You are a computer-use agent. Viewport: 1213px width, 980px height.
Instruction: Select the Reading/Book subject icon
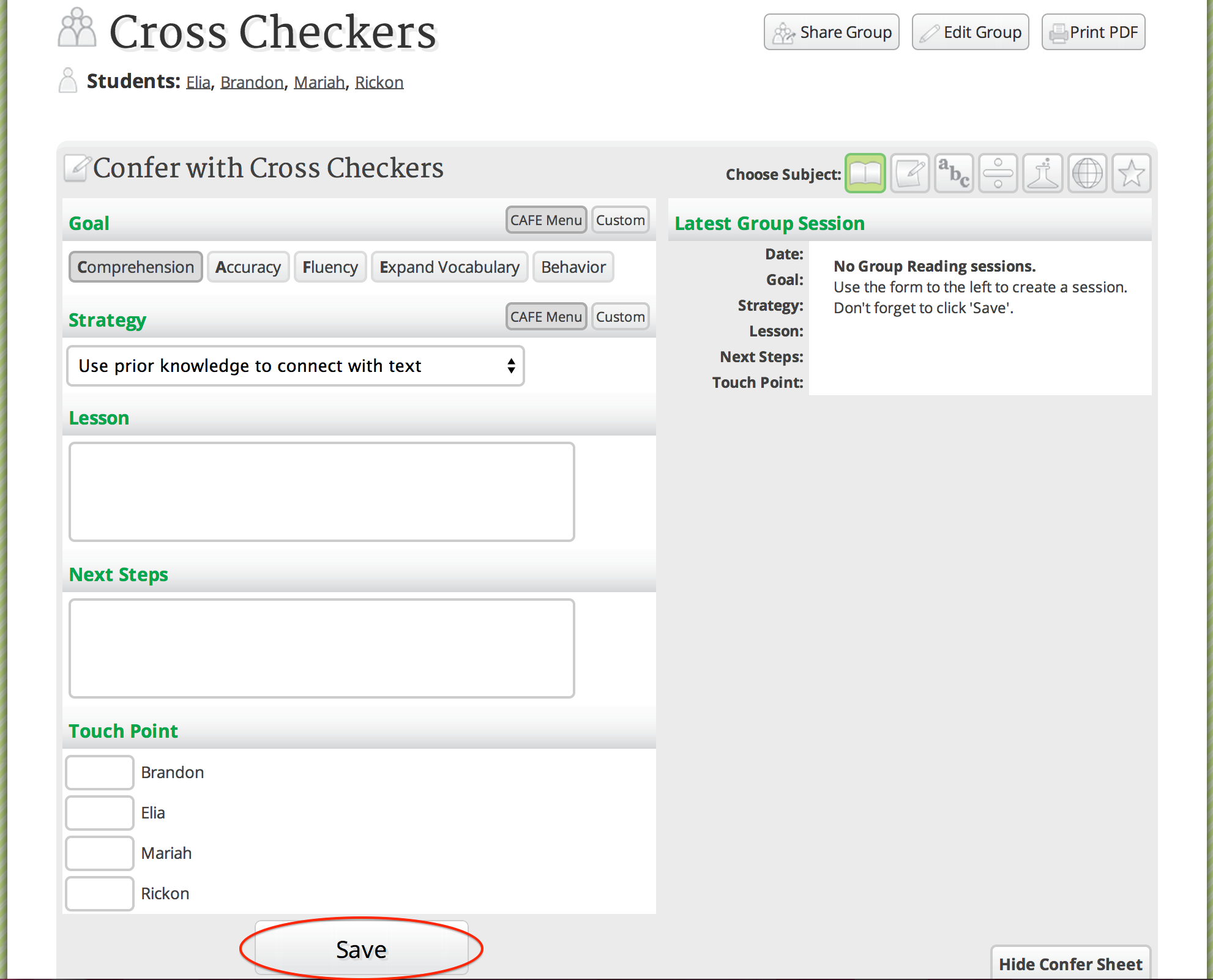866,174
